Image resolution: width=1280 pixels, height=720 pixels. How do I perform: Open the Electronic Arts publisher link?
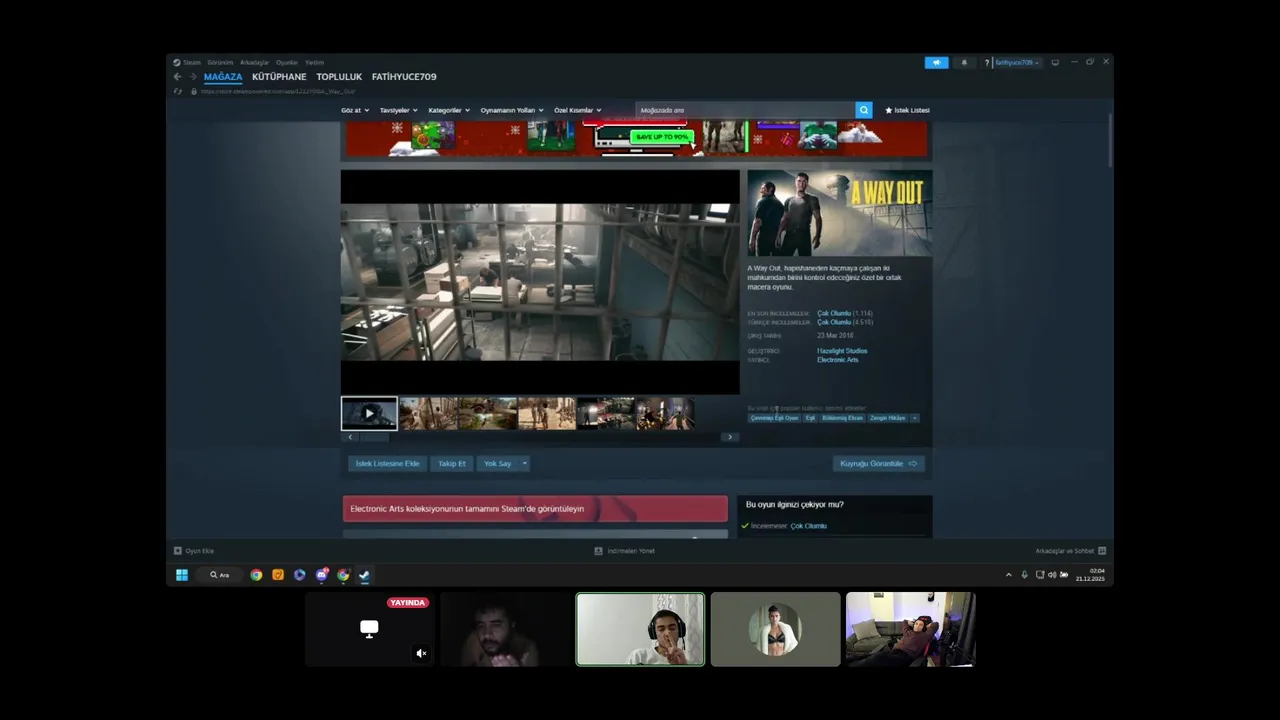click(x=838, y=360)
